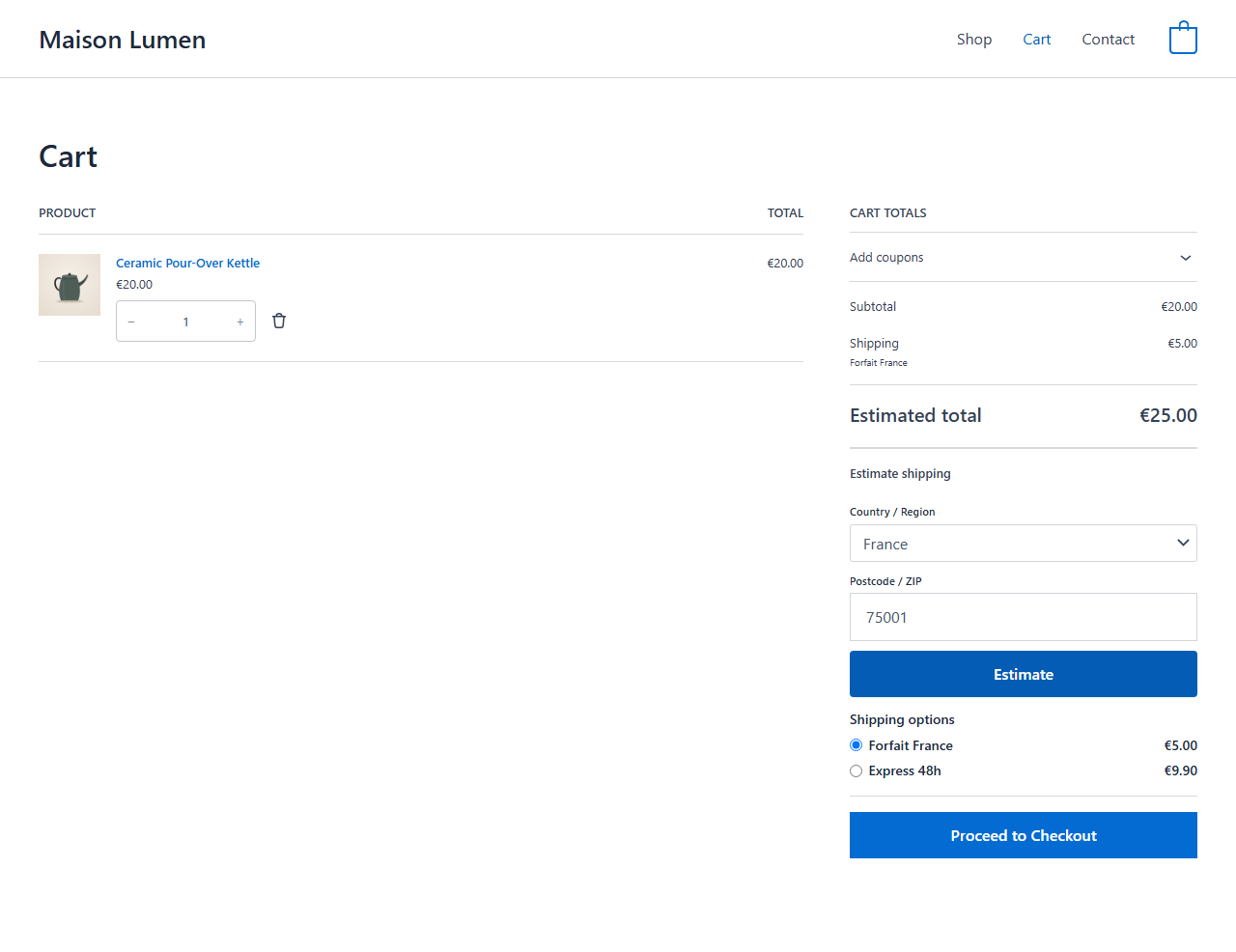Open the shopping bag cart icon

click(1183, 39)
